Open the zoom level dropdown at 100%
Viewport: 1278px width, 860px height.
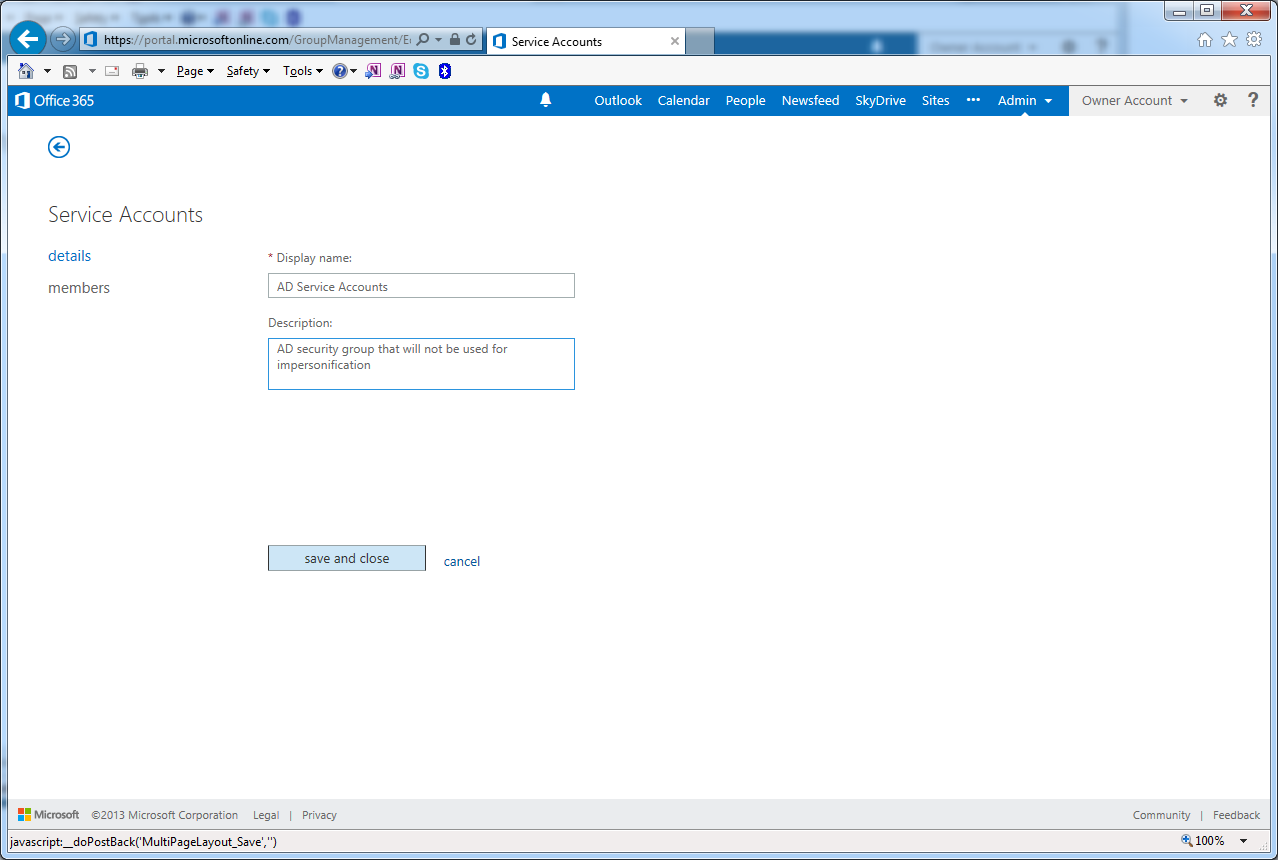pos(1244,841)
